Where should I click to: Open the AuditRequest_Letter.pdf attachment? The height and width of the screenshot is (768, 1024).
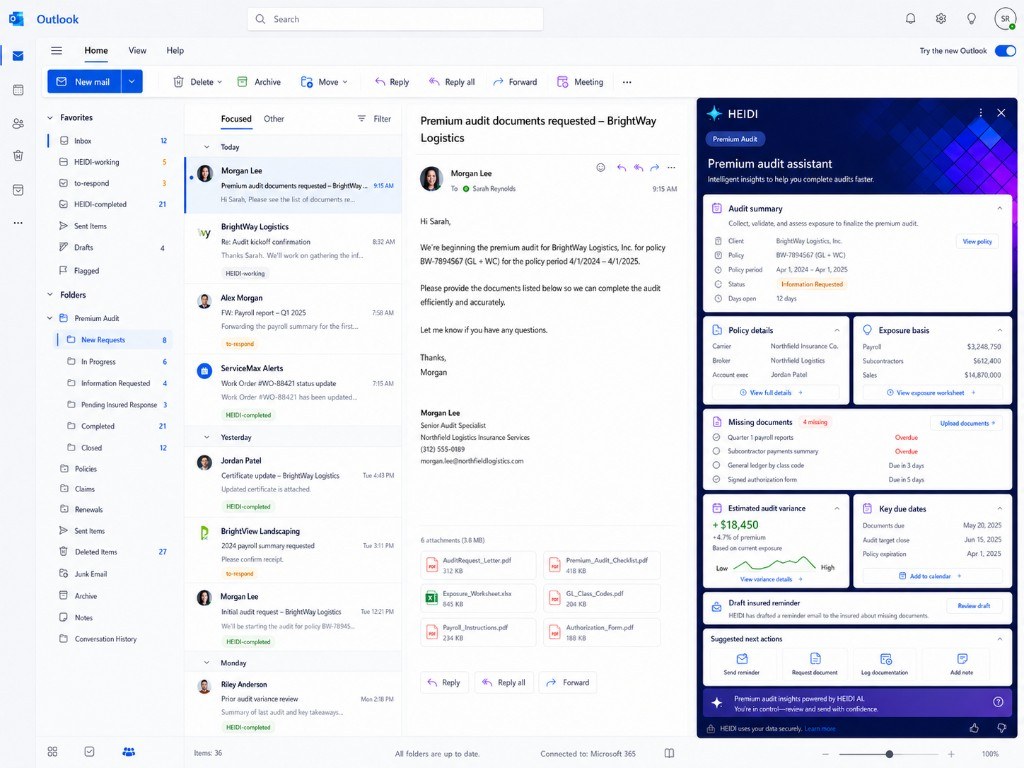[x=478, y=565]
